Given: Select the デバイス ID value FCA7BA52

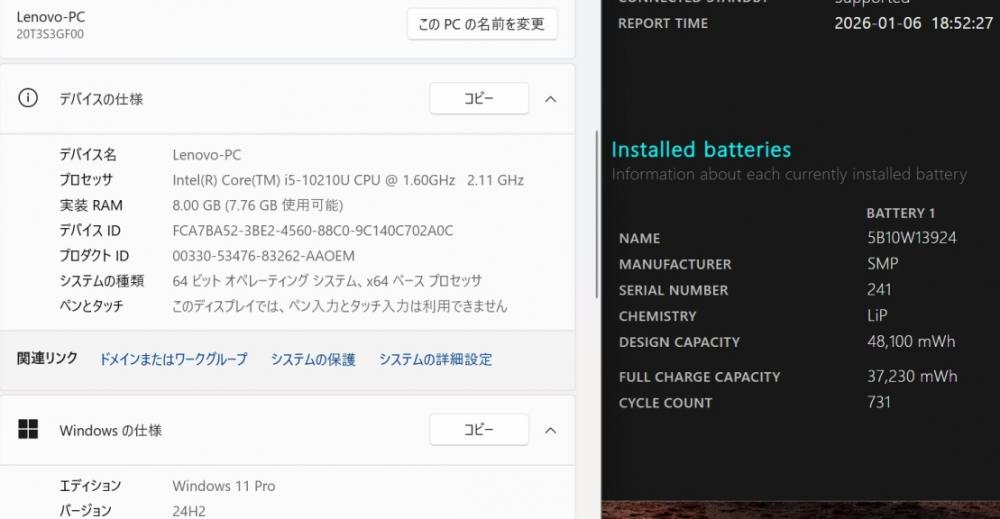Looking at the screenshot, I should (x=312, y=231).
